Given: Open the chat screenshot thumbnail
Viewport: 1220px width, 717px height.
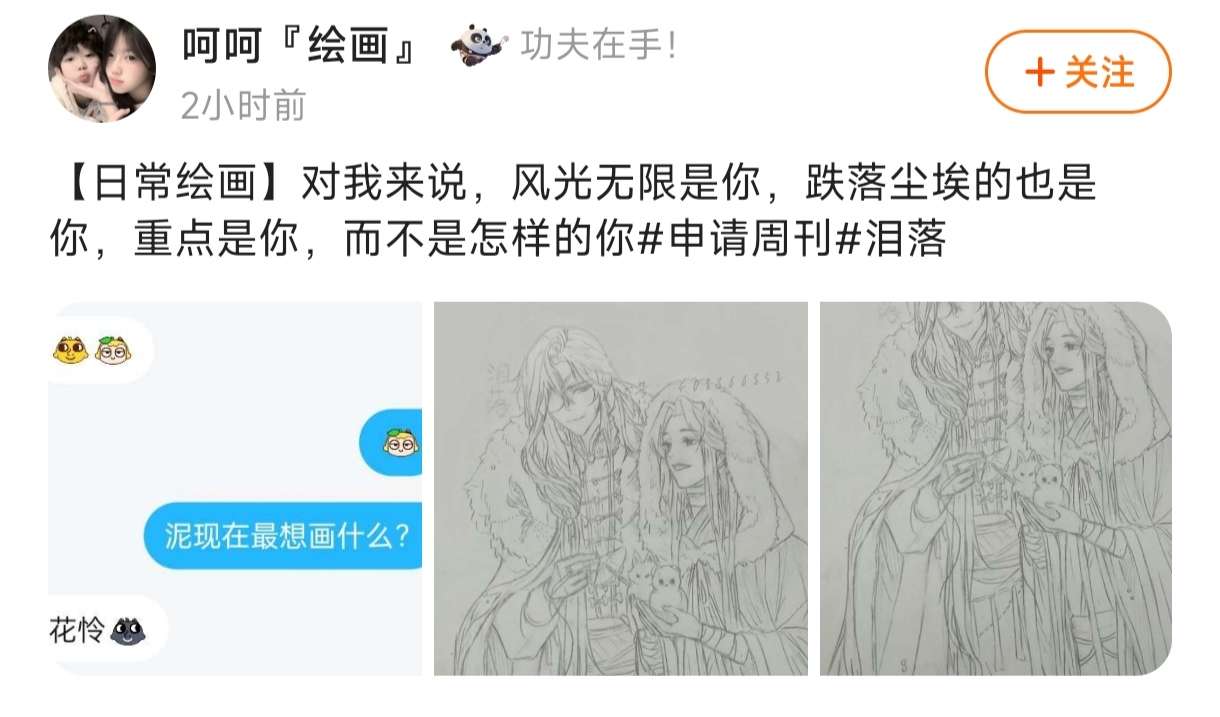Looking at the screenshot, I should [x=235, y=488].
